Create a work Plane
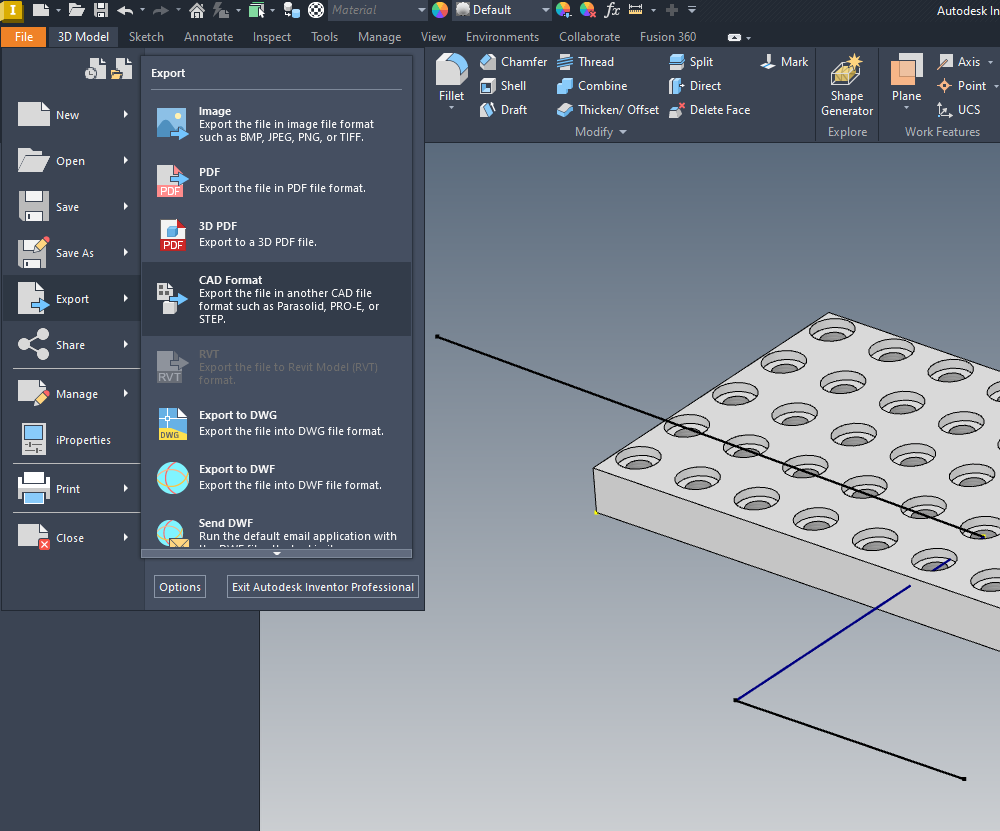This screenshot has width=1000, height=831. [906, 77]
